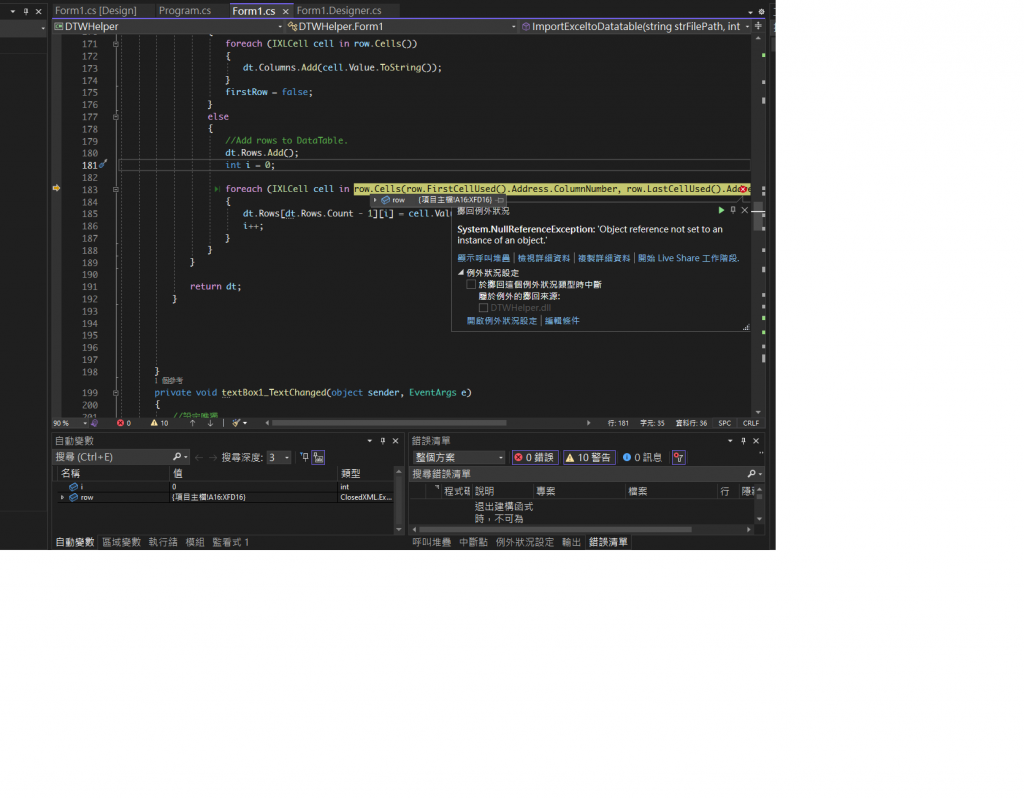This screenshot has height=799, width=1024.
Task: Click the copy details link in exception popup
Action: 604,258
